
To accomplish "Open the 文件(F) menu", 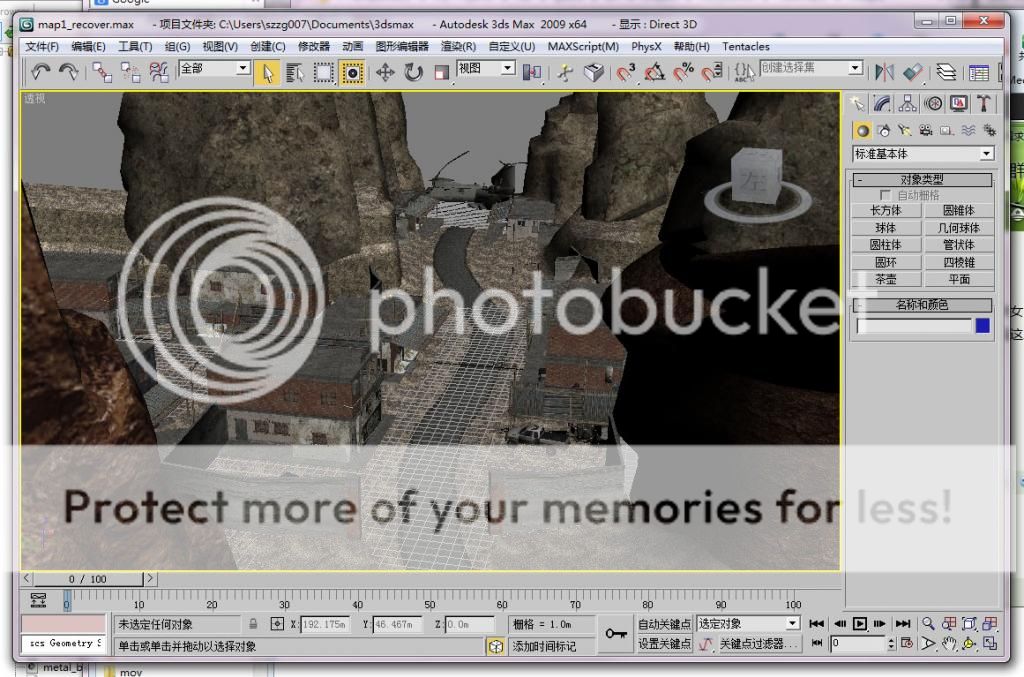I will pos(42,46).
